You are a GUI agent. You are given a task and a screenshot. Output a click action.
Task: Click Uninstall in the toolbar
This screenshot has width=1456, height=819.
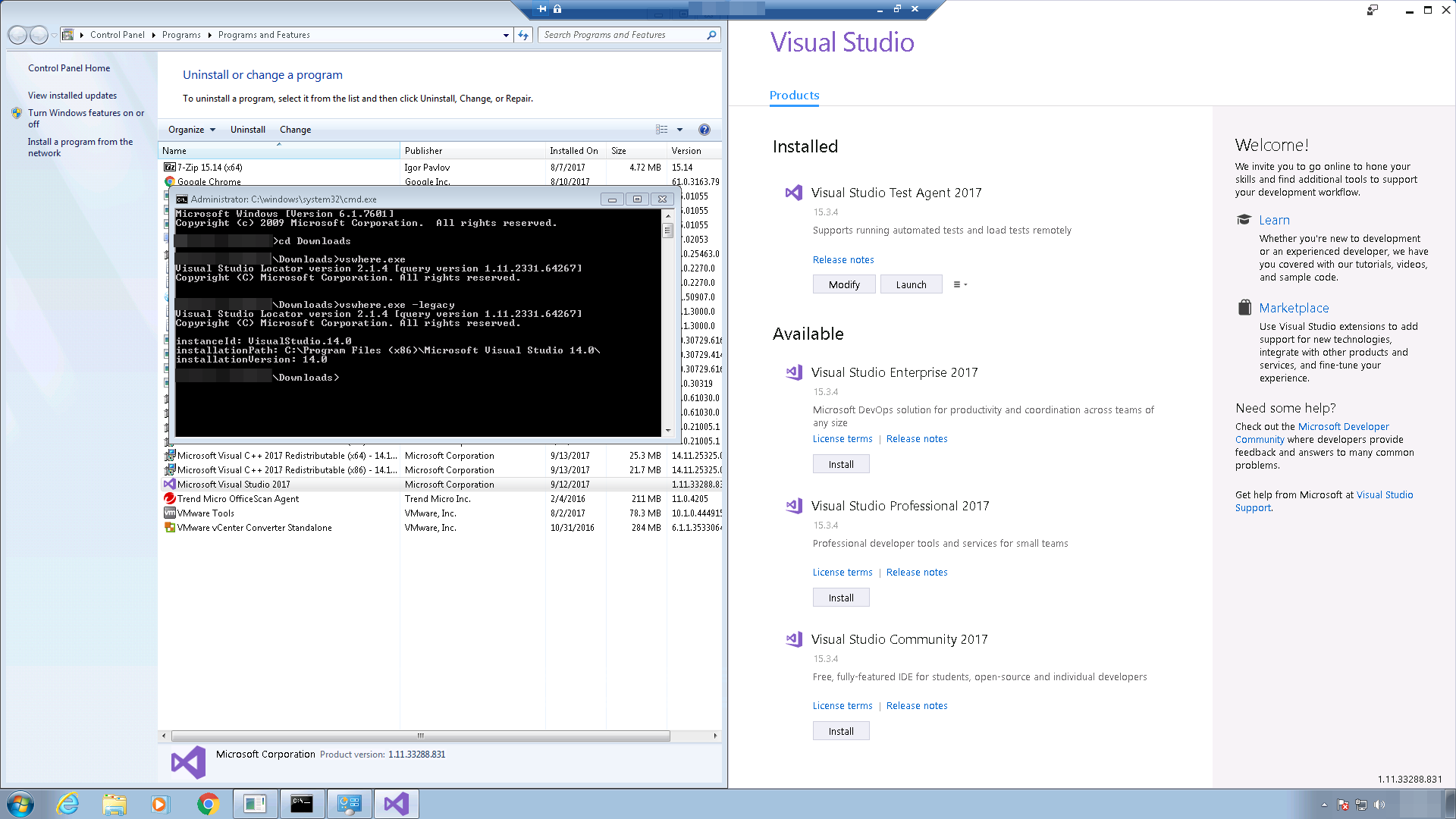pyautogui.click(x=248, y=130)
